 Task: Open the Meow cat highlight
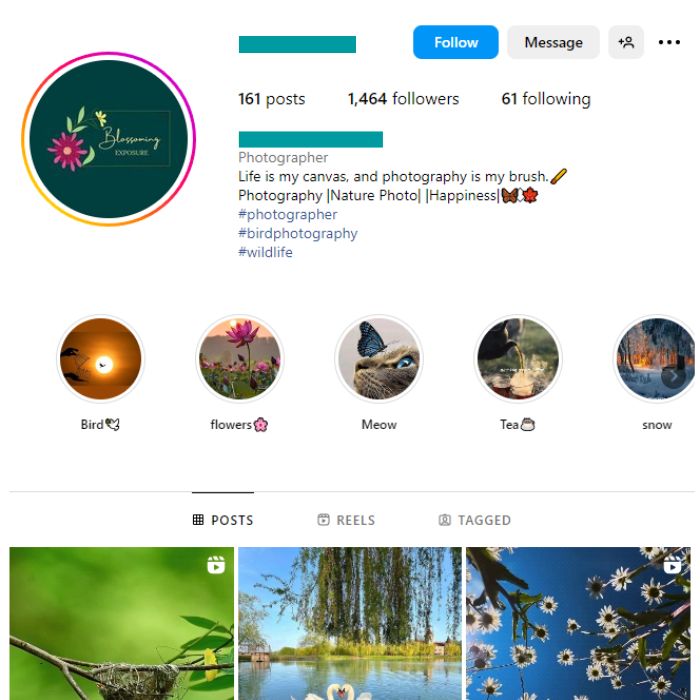click(x=379, y=359)
